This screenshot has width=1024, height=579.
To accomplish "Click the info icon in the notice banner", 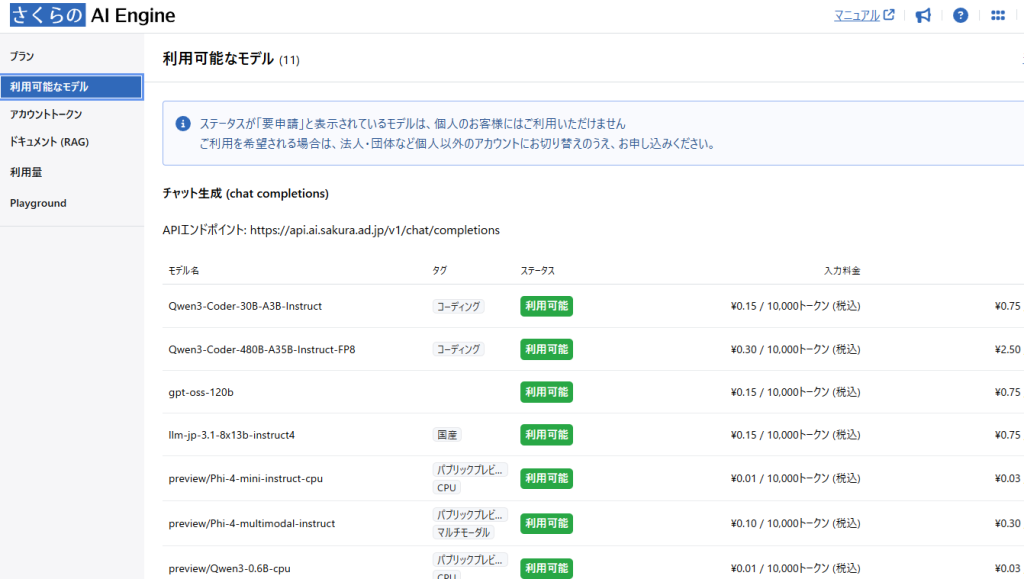I will pyautogui.click(x=181, y=122).
